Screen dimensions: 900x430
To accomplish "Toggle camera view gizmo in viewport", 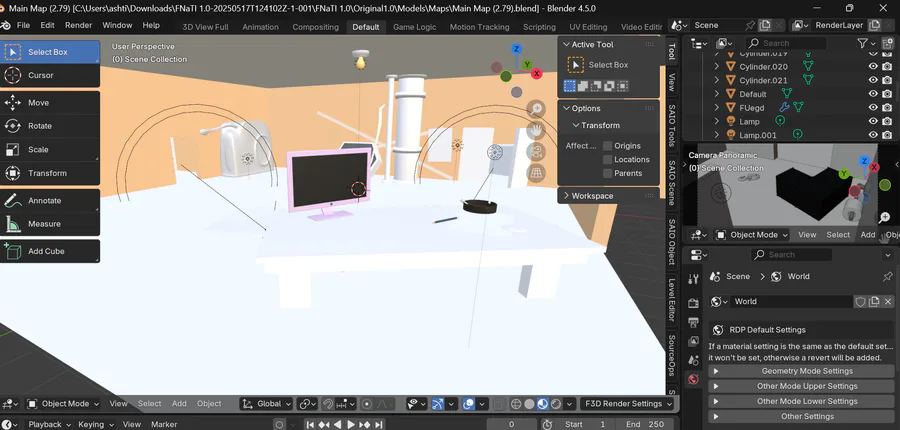I will 536,152.
